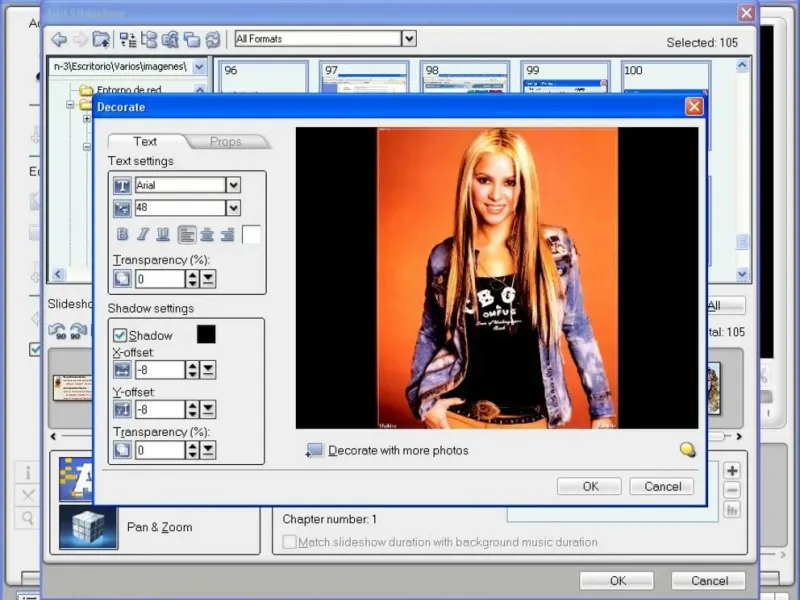Select thumbnail 97 in the file browser
The width and height of the screenshot is (800, 600).
click(x=364, y=77)
